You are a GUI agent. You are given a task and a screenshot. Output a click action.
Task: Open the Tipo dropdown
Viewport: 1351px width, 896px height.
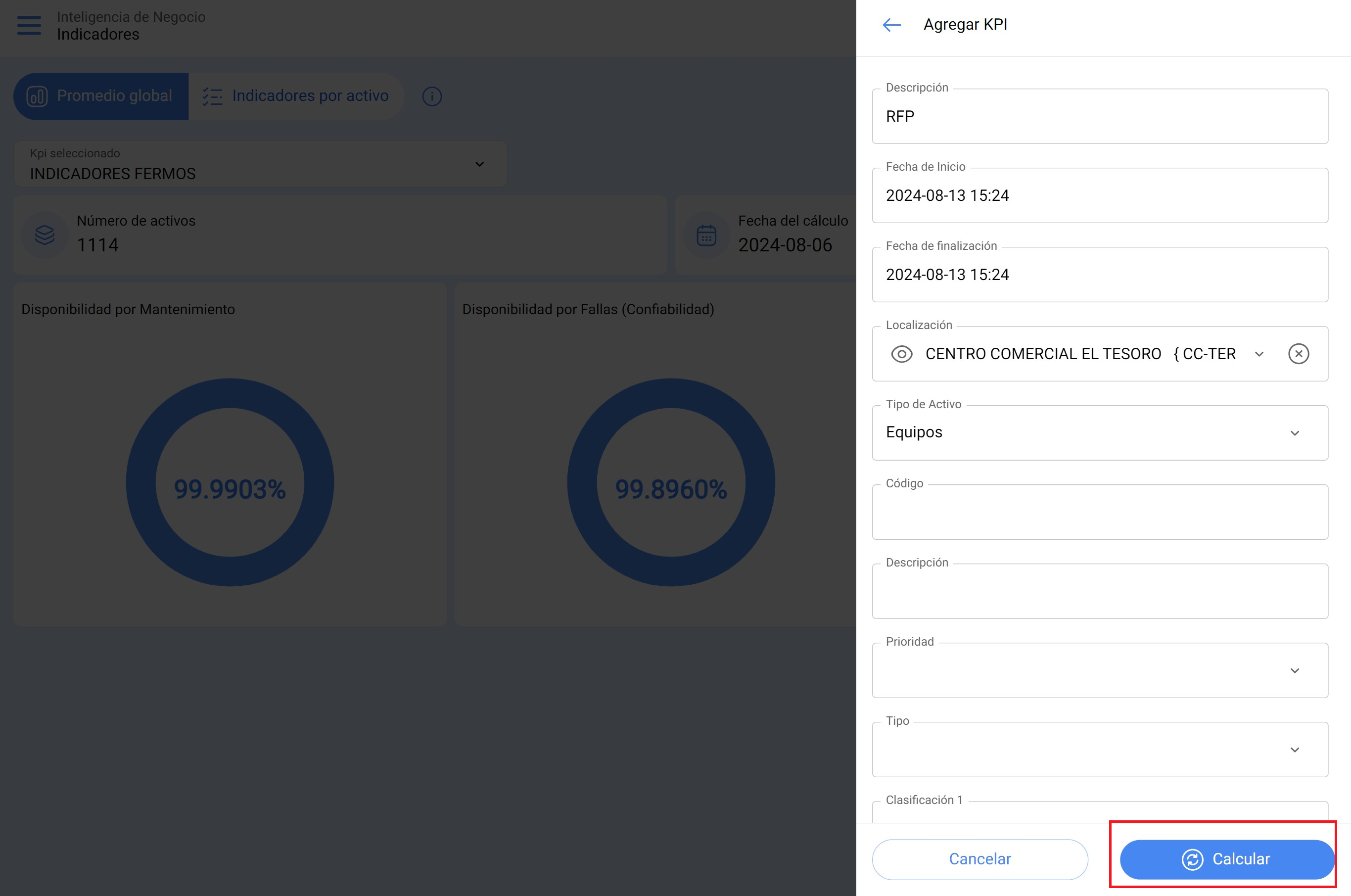pyautogui.click(x=1100, y=749)
